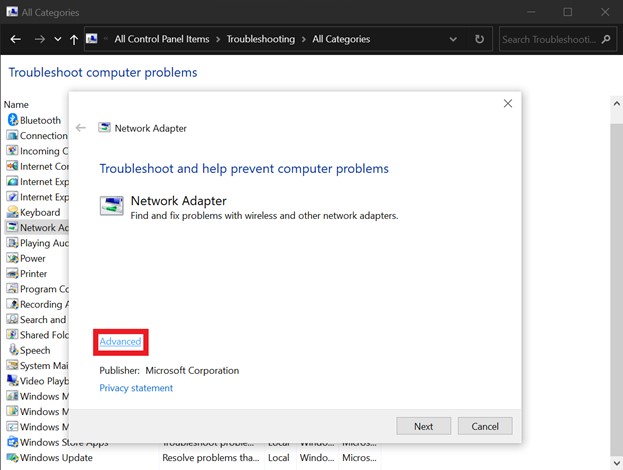
Task: Click the Speech microphone icon
Action: point(13,350)
